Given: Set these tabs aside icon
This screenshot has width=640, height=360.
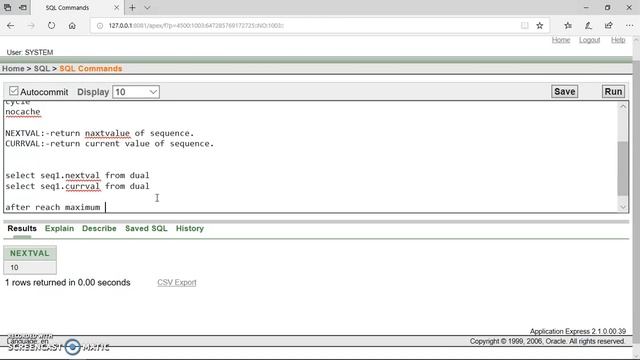Looking at the screenshot, I should 23,8.
